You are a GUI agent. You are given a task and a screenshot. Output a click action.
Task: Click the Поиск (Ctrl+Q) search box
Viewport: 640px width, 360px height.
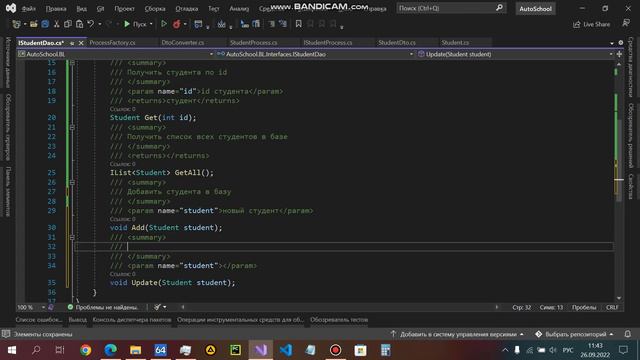point(451,8)
